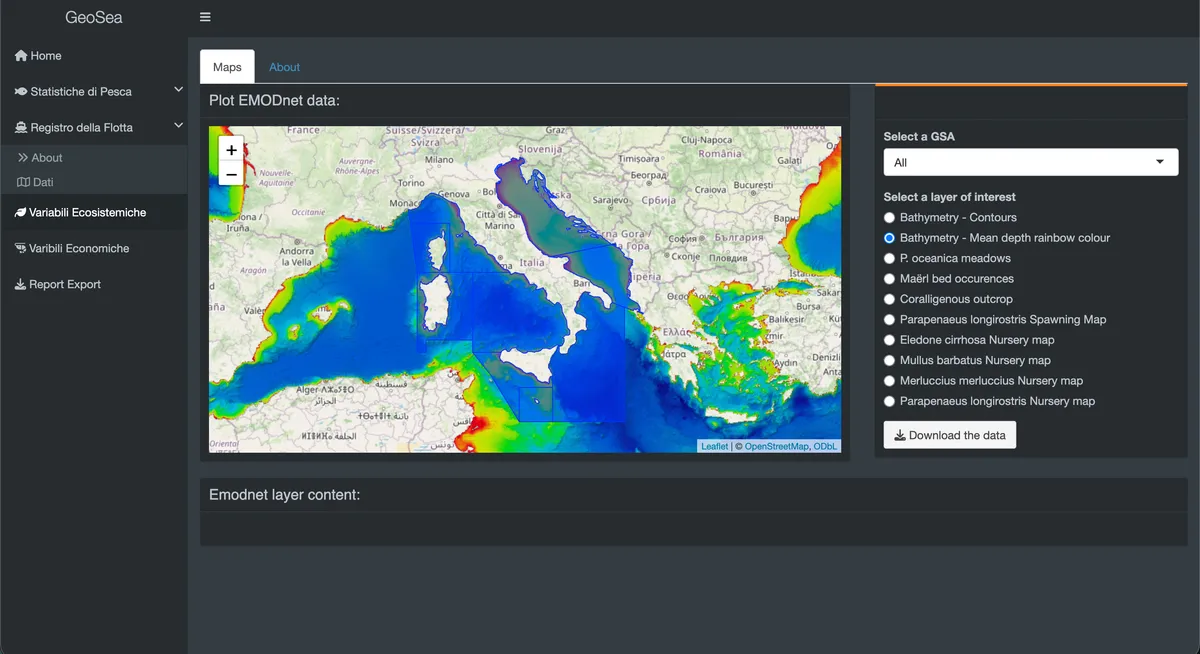
Task: Click the ship icon beside Registro della Flotta
Action: [21, 128]
